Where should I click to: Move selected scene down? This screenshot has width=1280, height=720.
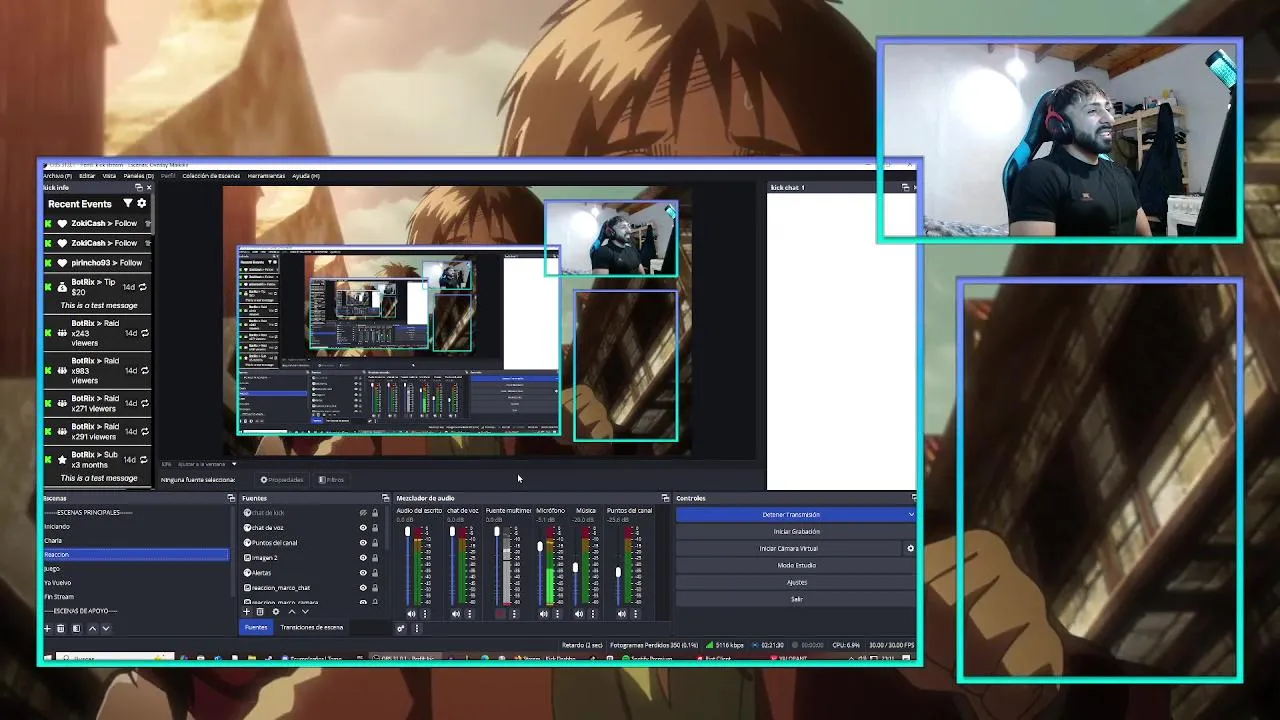point(106,628)
